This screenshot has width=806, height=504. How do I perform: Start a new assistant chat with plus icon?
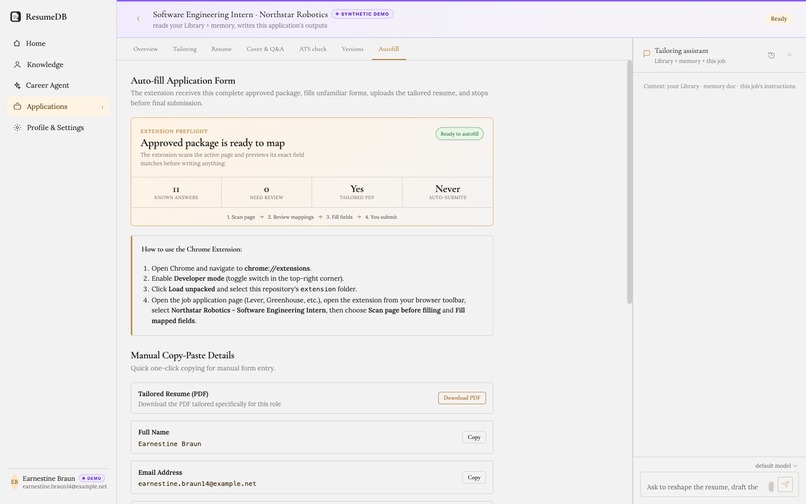tap(789, 55)
